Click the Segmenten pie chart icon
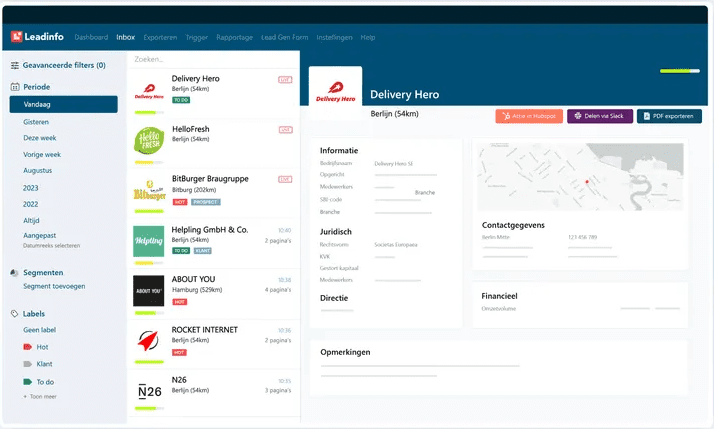 pos(15,272)
